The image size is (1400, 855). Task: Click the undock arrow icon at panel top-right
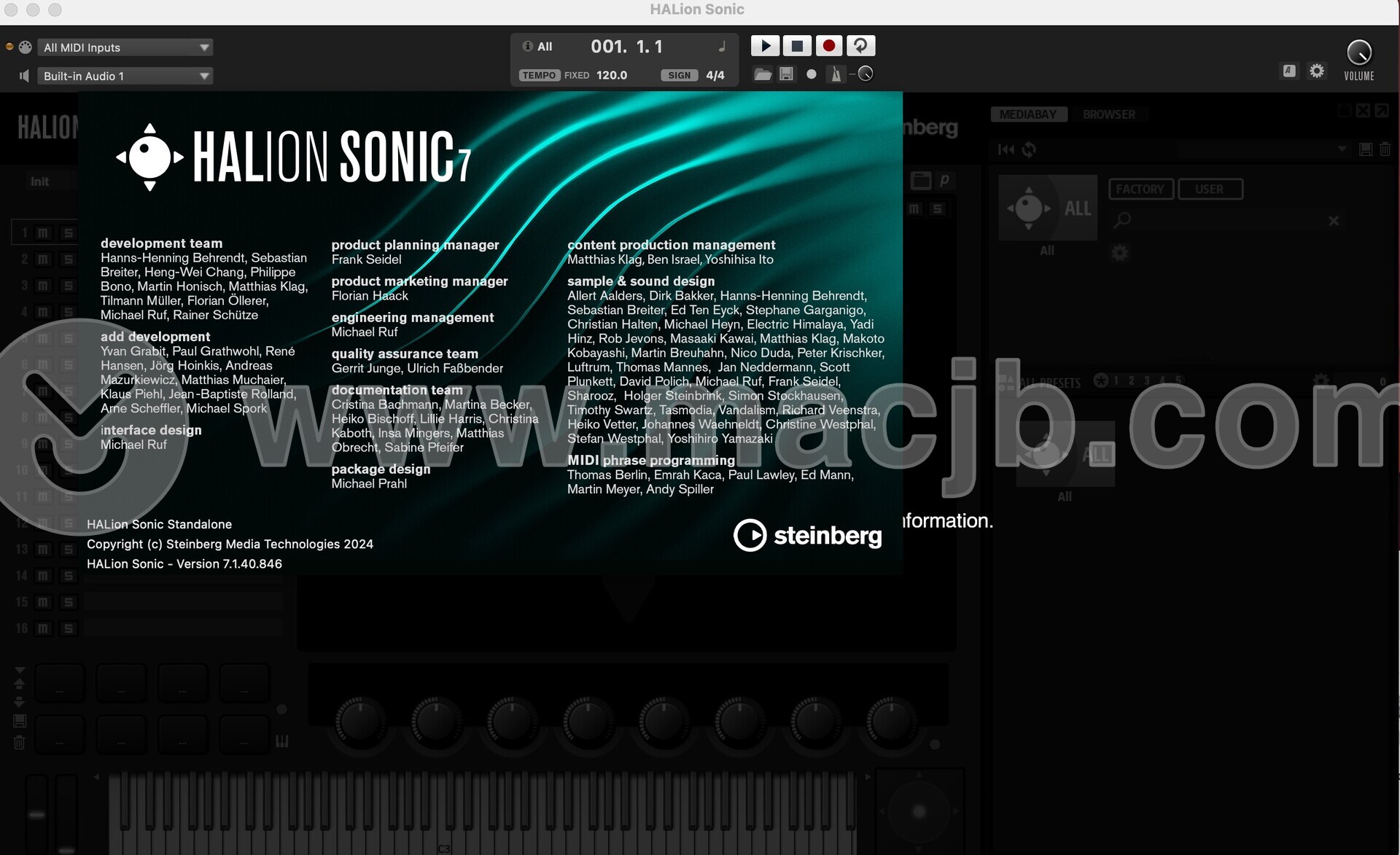pyautogui.click(x=1382, y=111)
